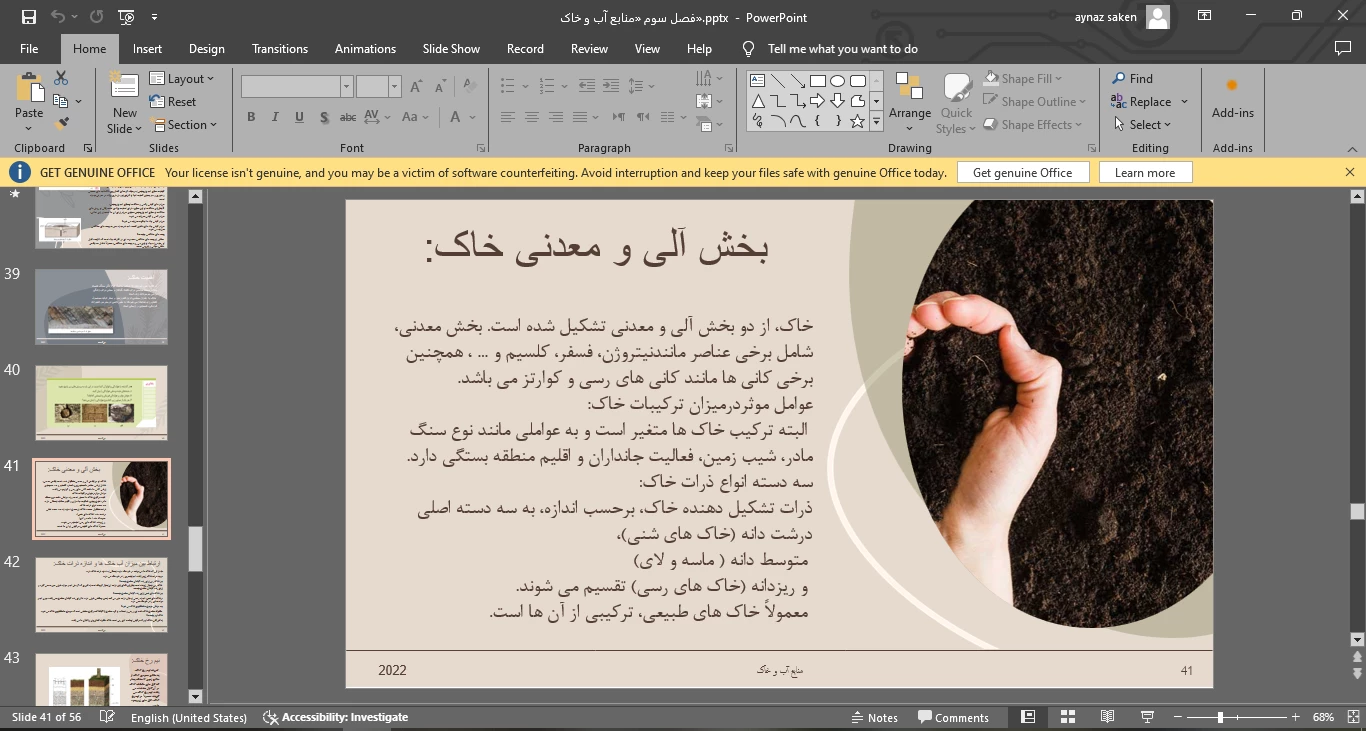The height and width of the screenshot is (731, 1366).
Task: Expand the Select dropdown in Editing
Action: coord(1143,125)
